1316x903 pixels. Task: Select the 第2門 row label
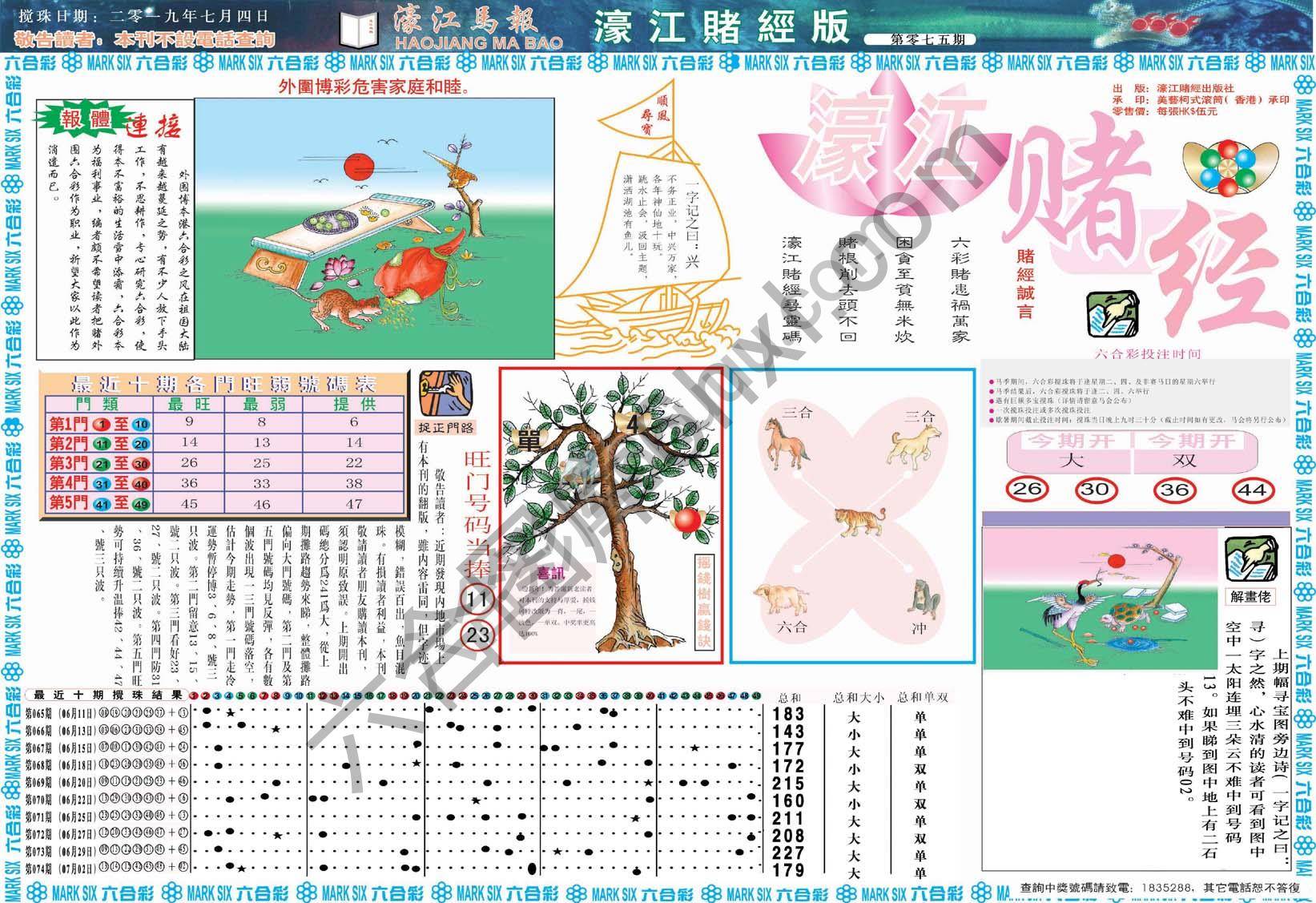tap(99, 444)
